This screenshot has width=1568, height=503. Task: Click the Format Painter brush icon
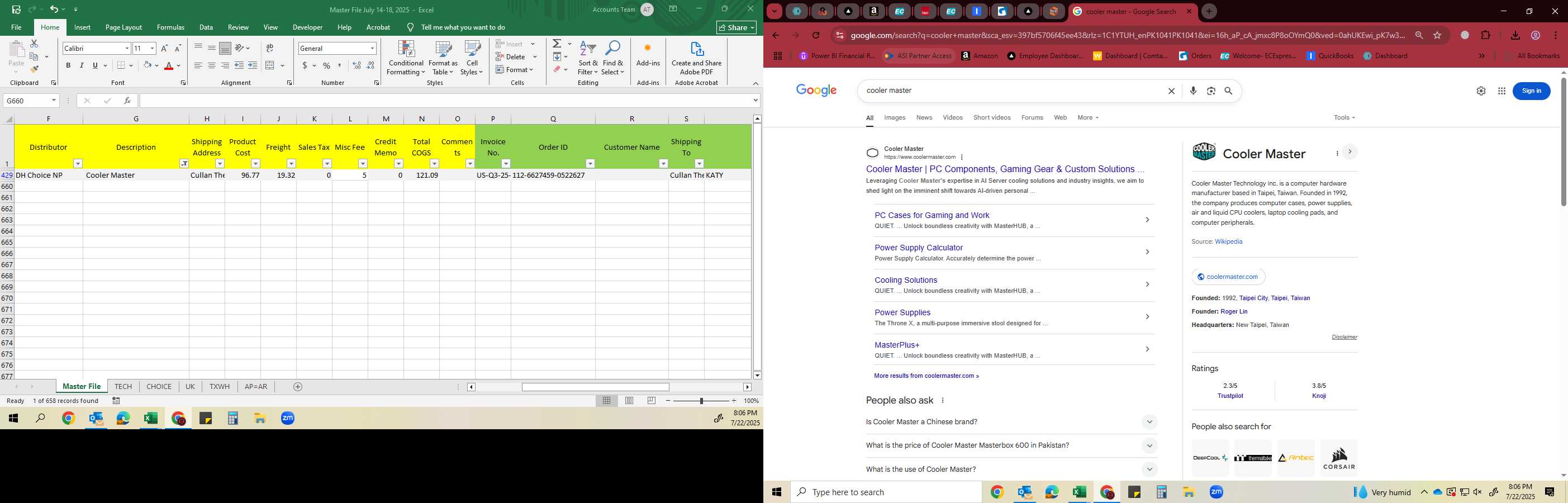point(35,69)
